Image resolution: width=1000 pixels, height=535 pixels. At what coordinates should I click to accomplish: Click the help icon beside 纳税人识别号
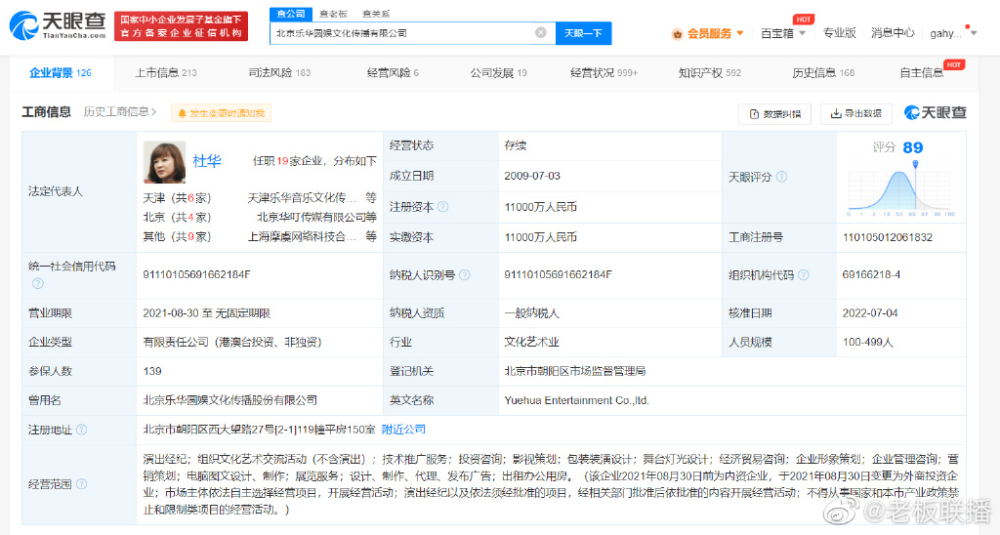point(466,275)
